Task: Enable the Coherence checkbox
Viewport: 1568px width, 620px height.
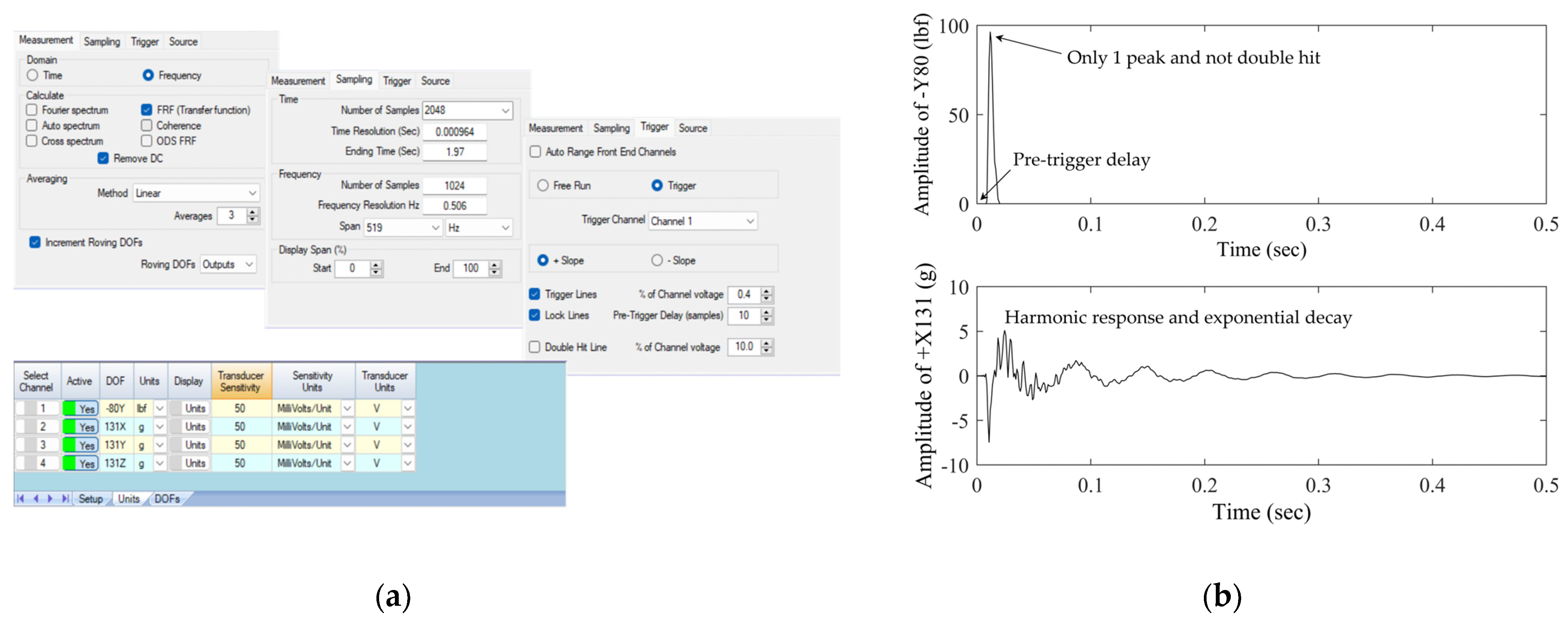Action: click(x=147, y=125)
